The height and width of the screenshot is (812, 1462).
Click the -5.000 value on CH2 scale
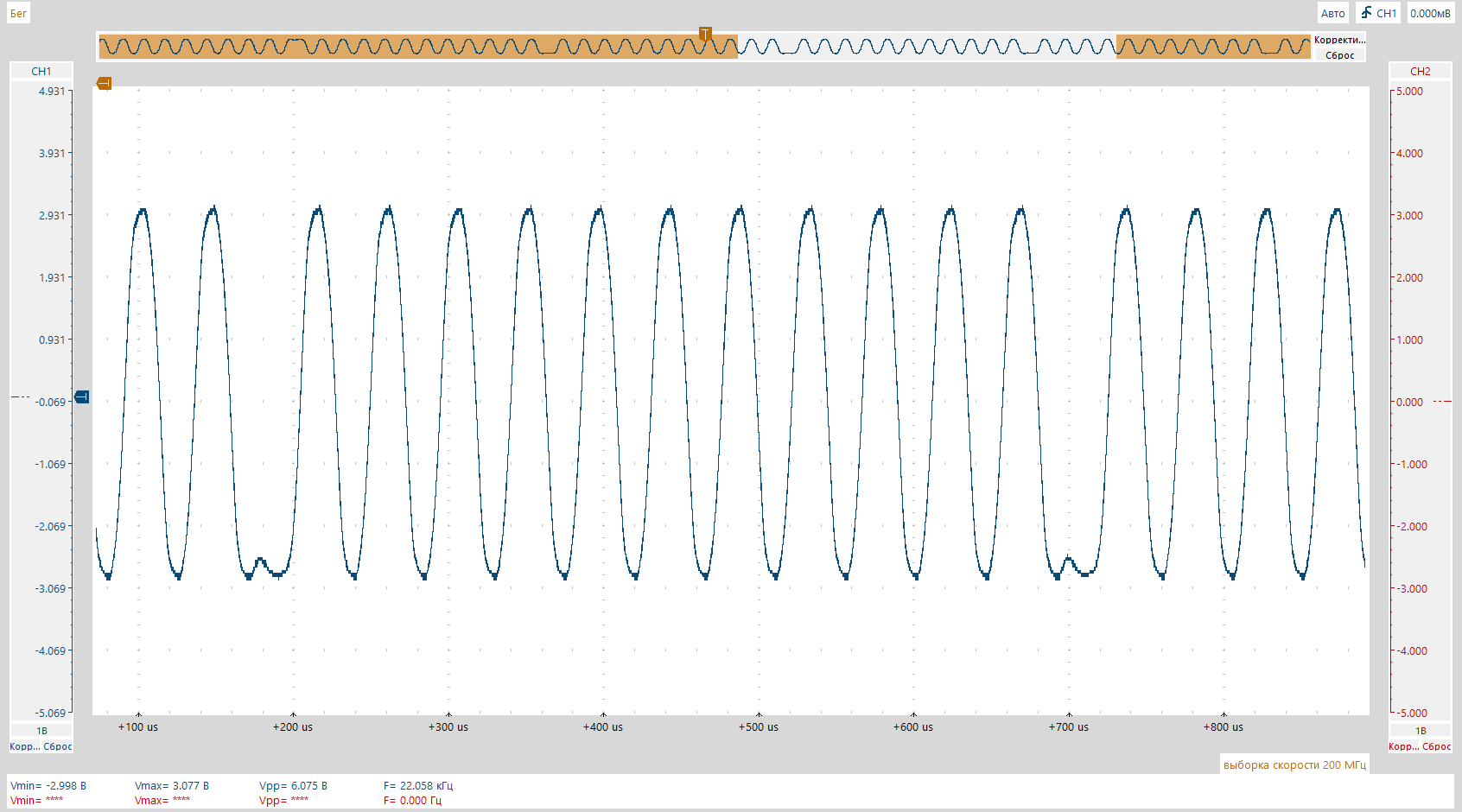pos(1412,713)
